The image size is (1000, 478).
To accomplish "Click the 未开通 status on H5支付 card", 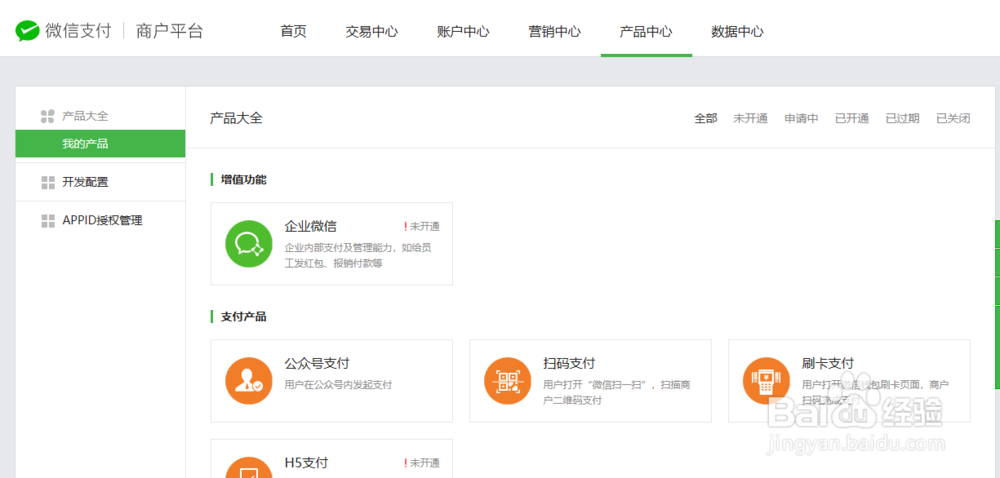I will [x=425, y=463].
